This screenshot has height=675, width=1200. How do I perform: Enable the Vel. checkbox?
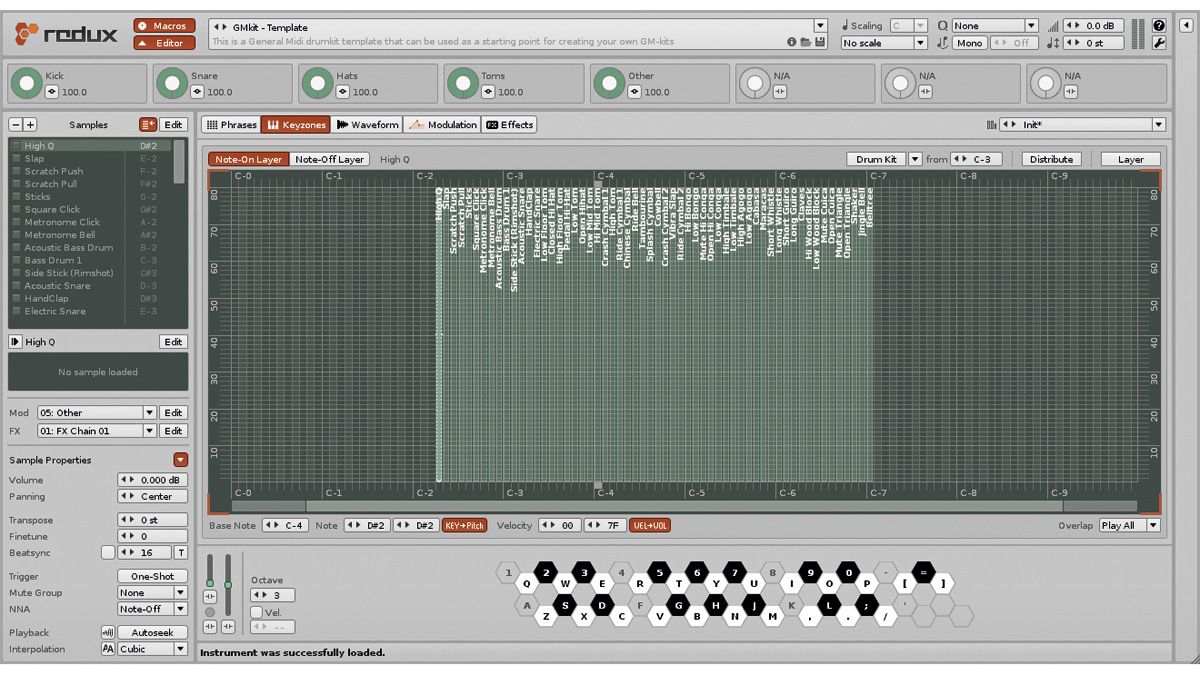(257, 612)
